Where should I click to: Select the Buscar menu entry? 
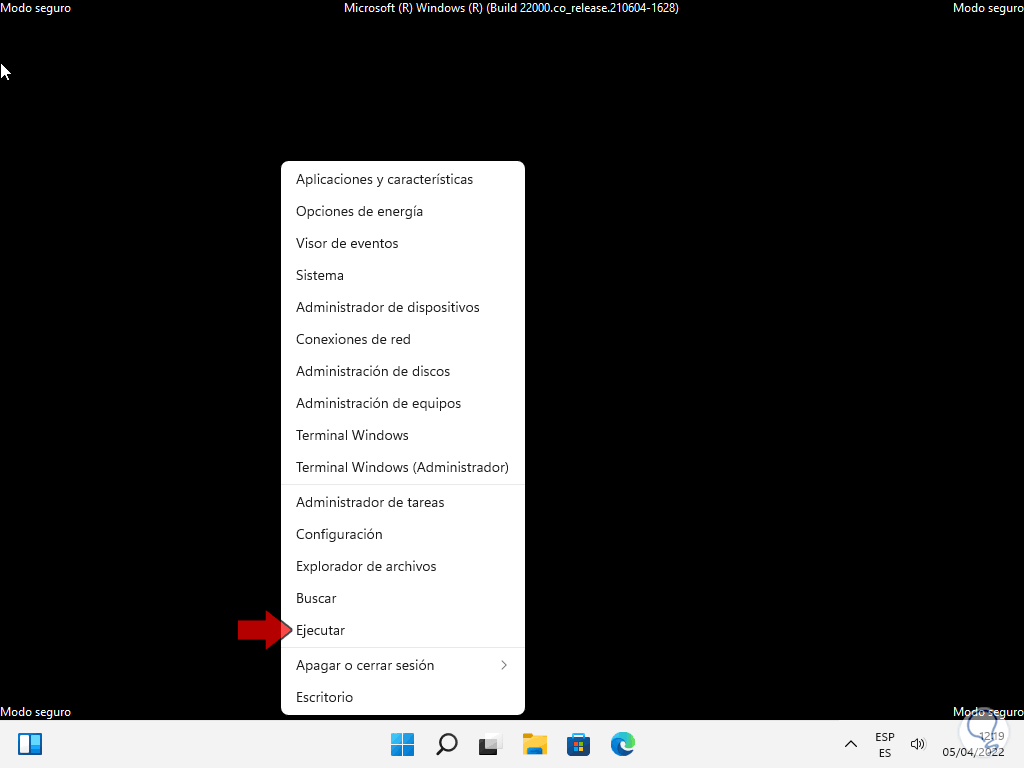click(403, 598)
